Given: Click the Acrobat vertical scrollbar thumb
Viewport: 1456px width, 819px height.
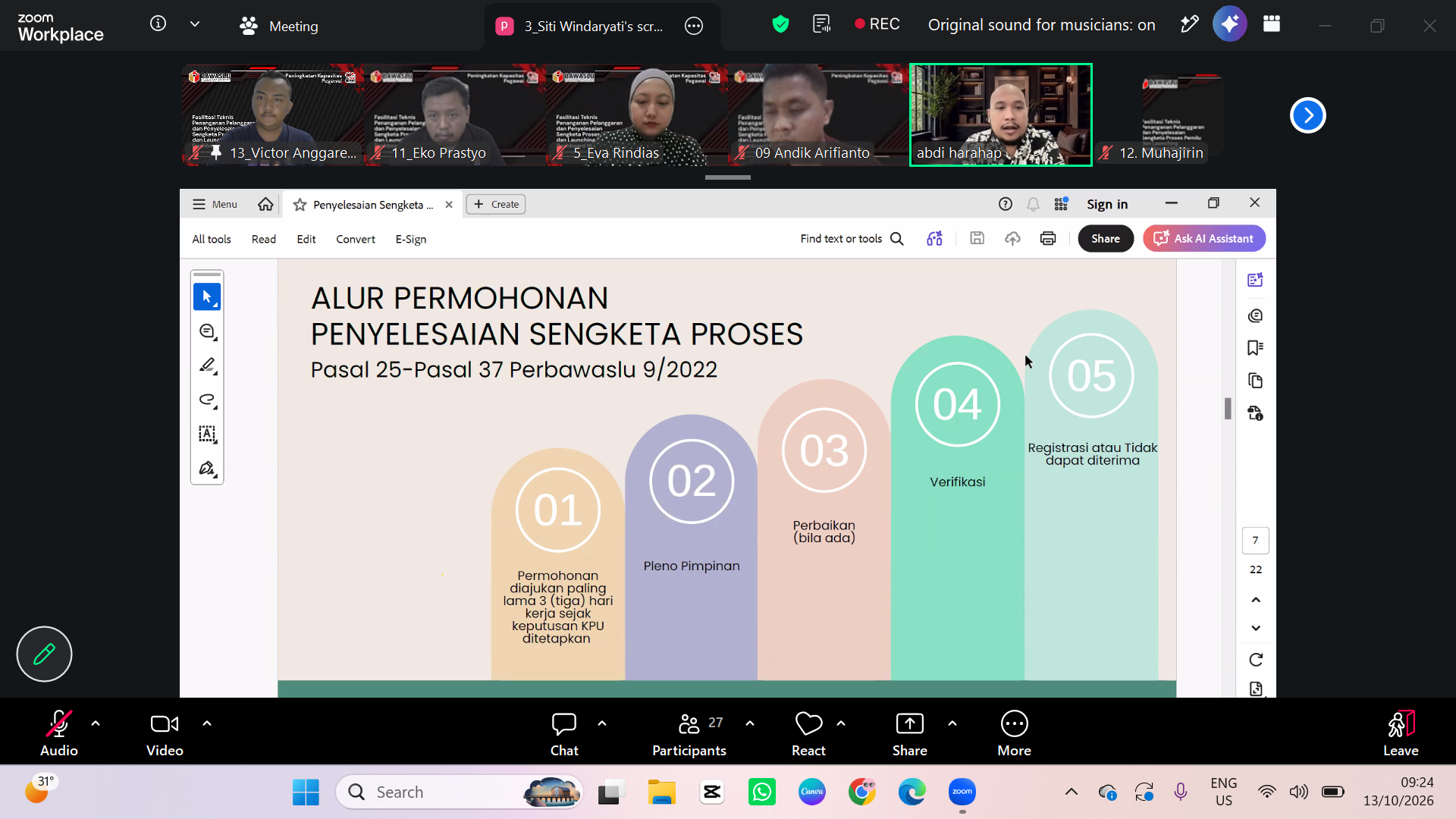Looking at the screenshot, I should [1228, 409].
